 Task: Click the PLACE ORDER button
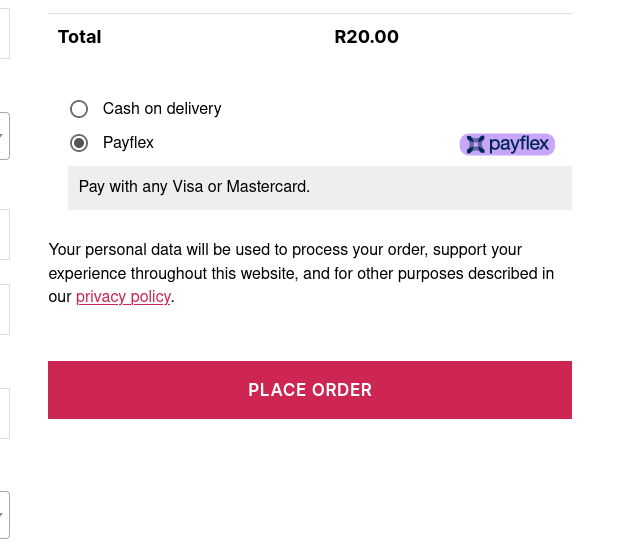(x=310, y=390)
